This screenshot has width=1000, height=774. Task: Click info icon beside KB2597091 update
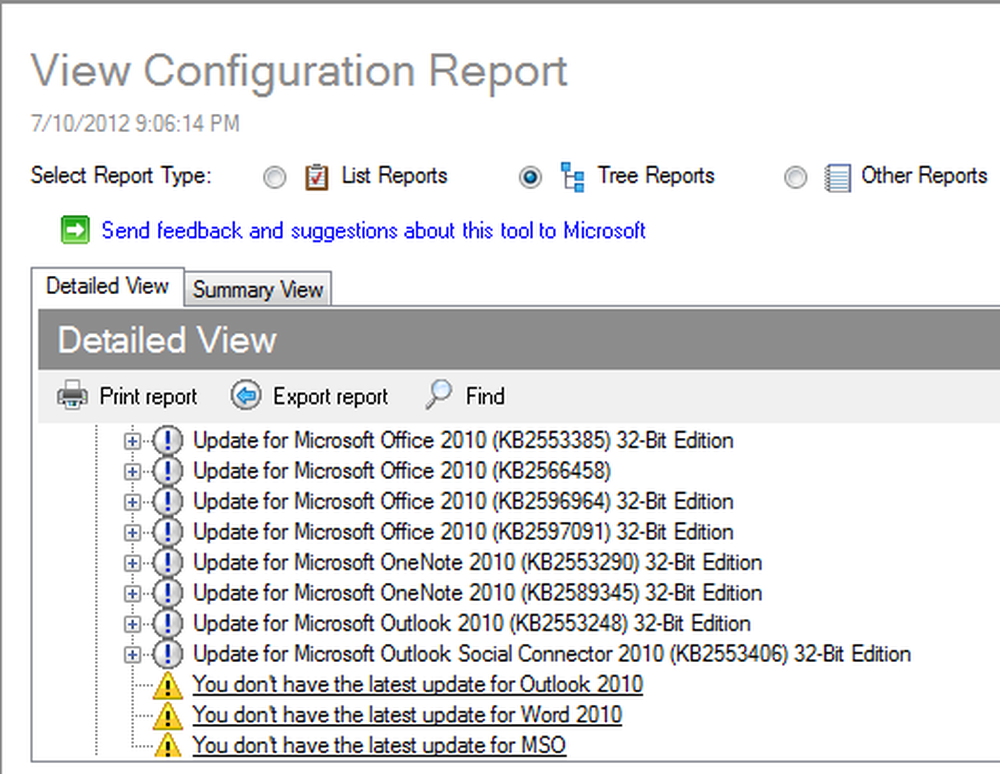click(x=168, y=532)
